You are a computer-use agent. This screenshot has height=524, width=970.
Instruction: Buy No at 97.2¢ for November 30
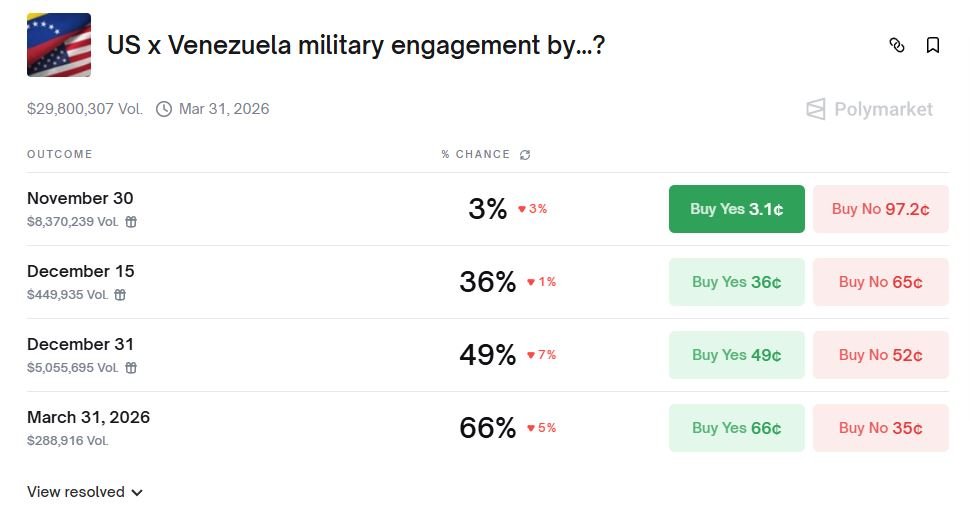pos(880,209)
